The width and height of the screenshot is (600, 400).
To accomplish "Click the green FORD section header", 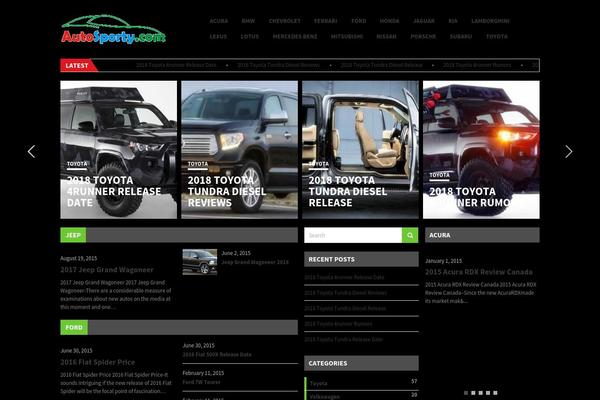I will point(74,327).
